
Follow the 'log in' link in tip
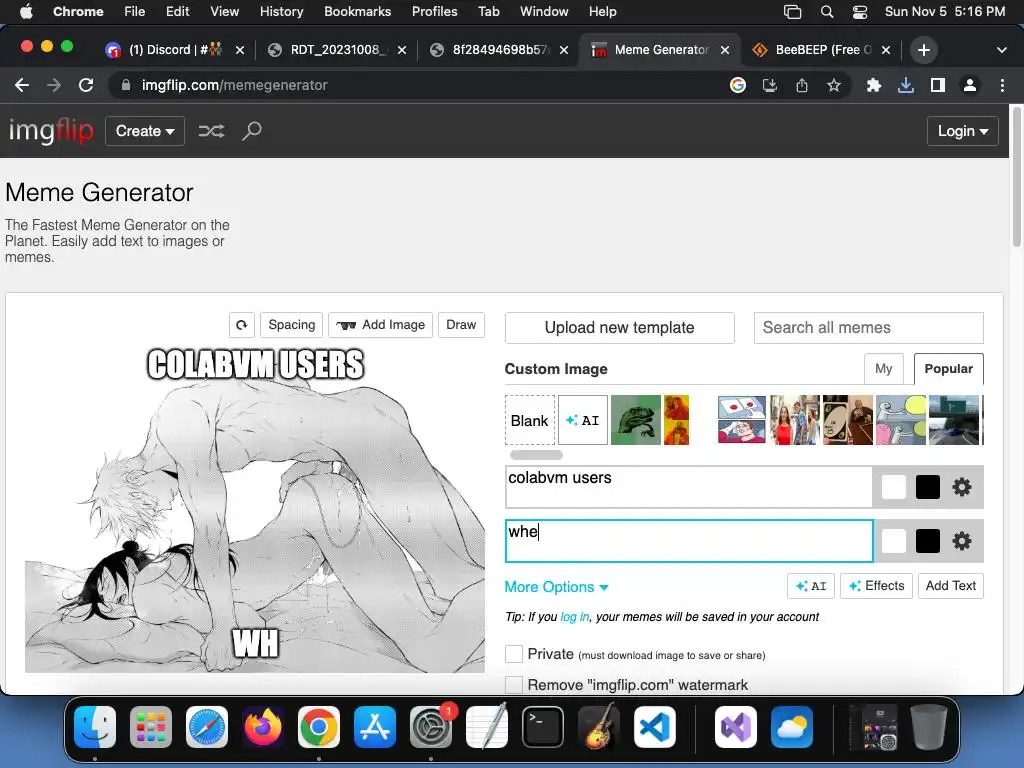click(x=575, y=616)
